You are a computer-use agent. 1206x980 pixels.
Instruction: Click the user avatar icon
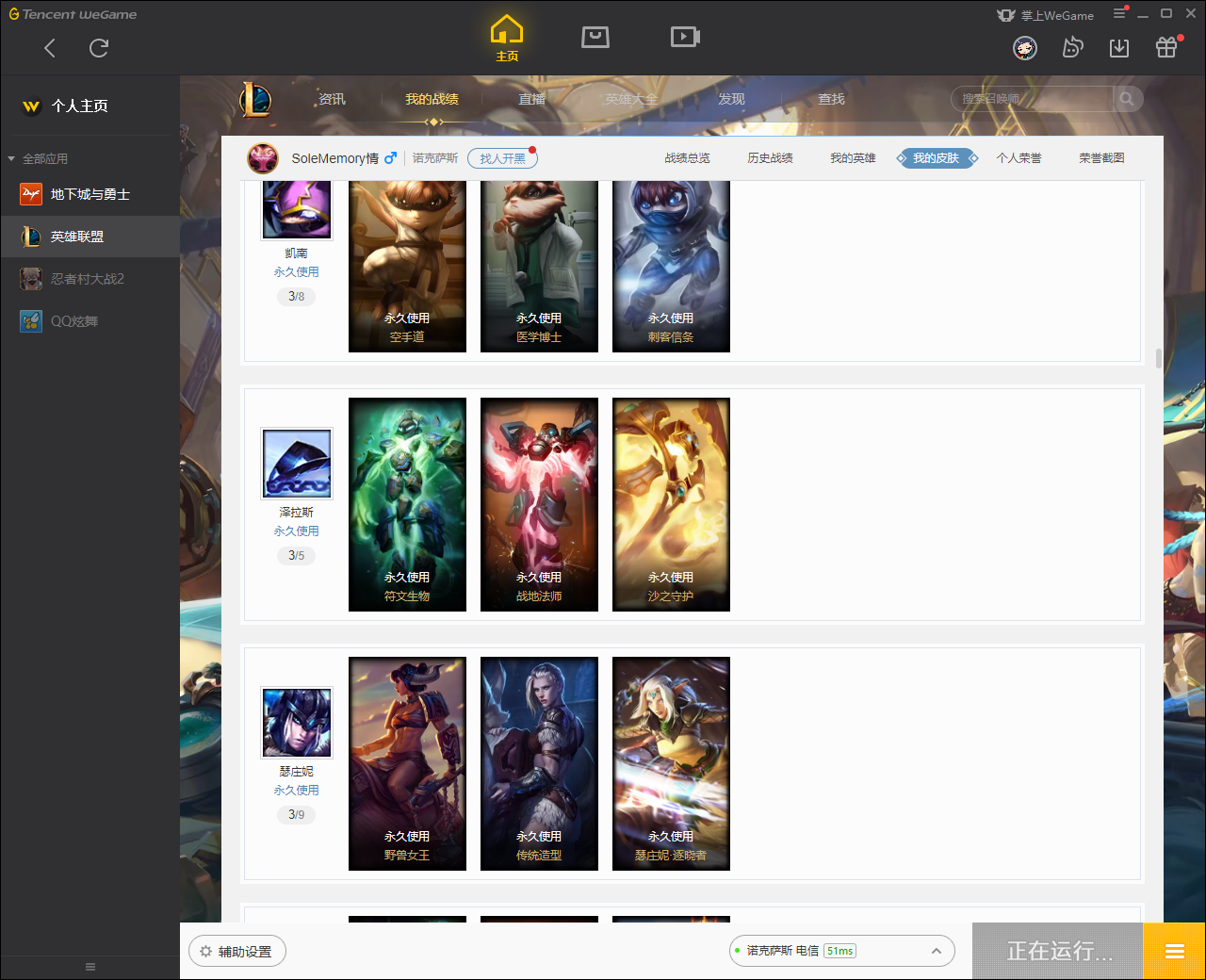click(1025, 48)
